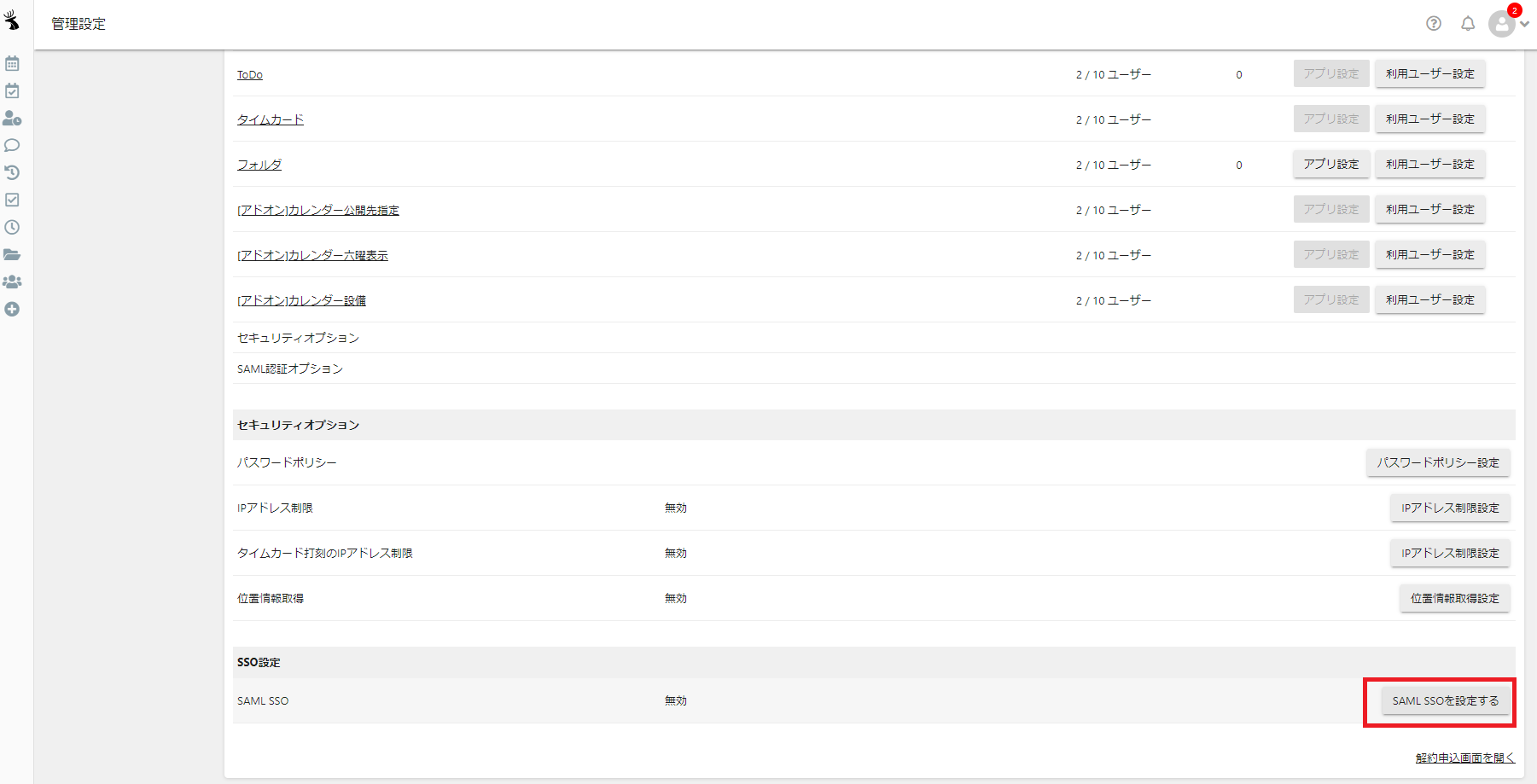1537x784 pixels.
Task: Open the help question mark icon
Action: tap(1434, 24)
